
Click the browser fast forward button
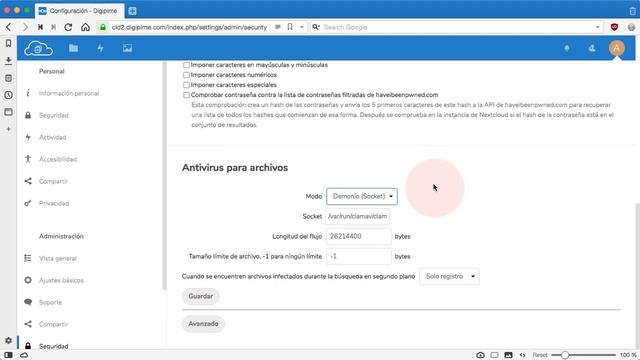53,27
